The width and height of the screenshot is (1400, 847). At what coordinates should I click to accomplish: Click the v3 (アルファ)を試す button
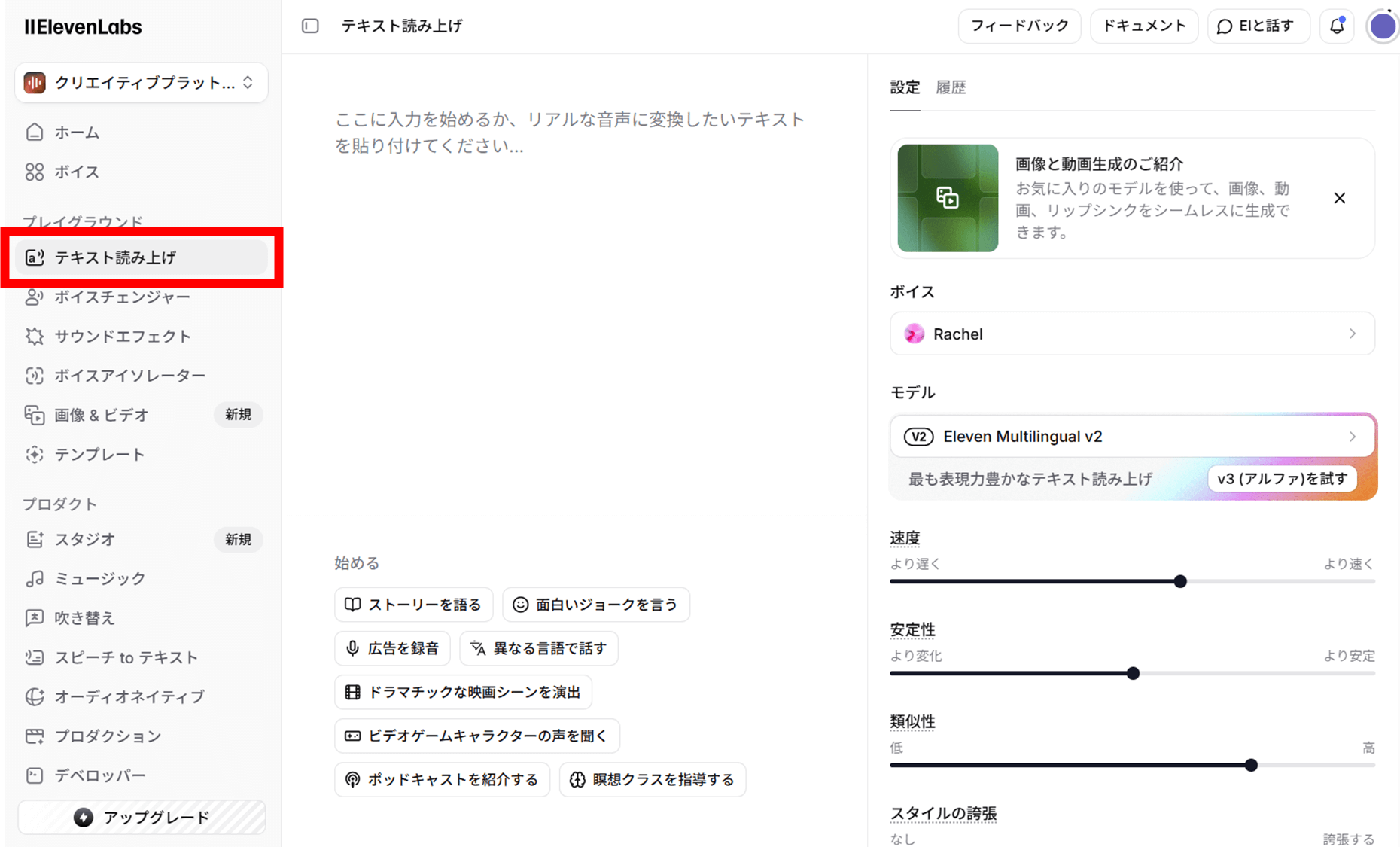tap(1282, 479)
